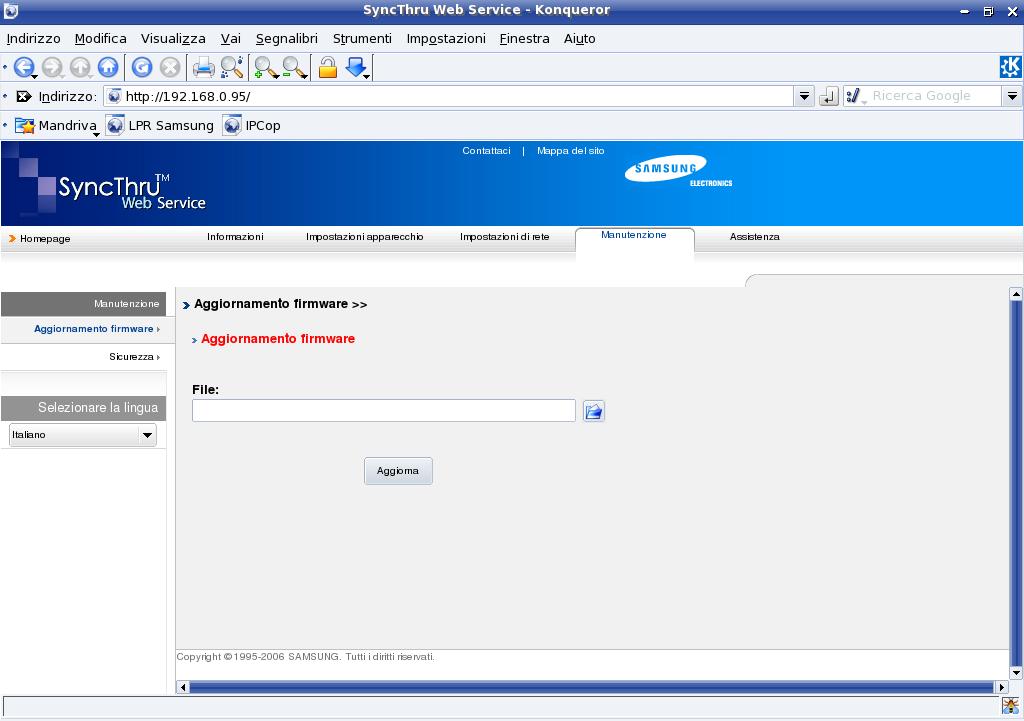Expand the address bar history dropdown

pos(804,97)
